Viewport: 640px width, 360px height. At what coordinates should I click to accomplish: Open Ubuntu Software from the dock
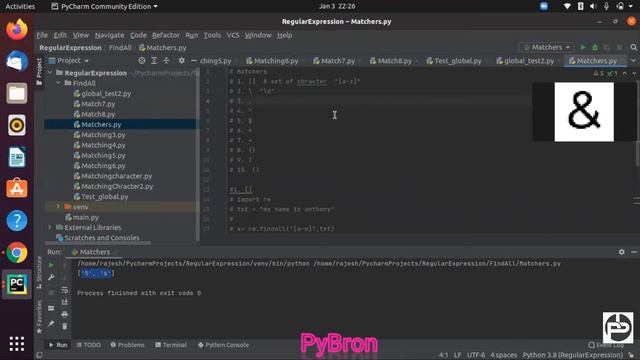(17, 189)
